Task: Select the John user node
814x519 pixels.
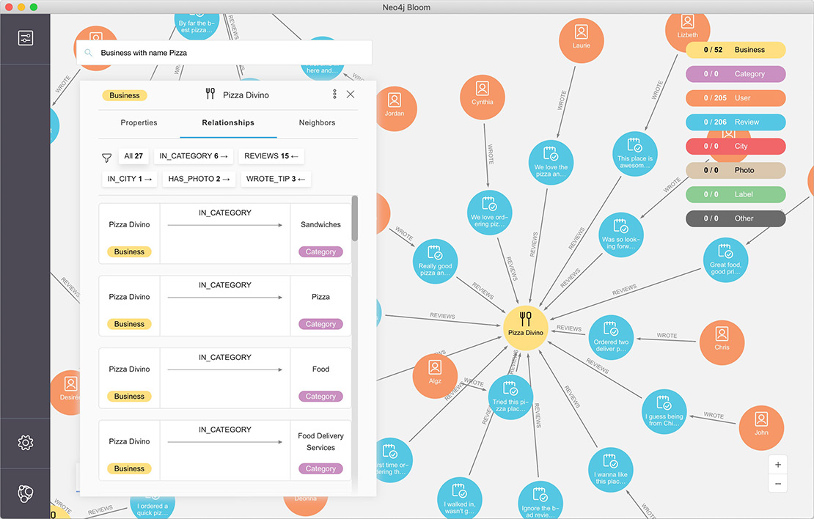Action: click(x=762, y=428)
